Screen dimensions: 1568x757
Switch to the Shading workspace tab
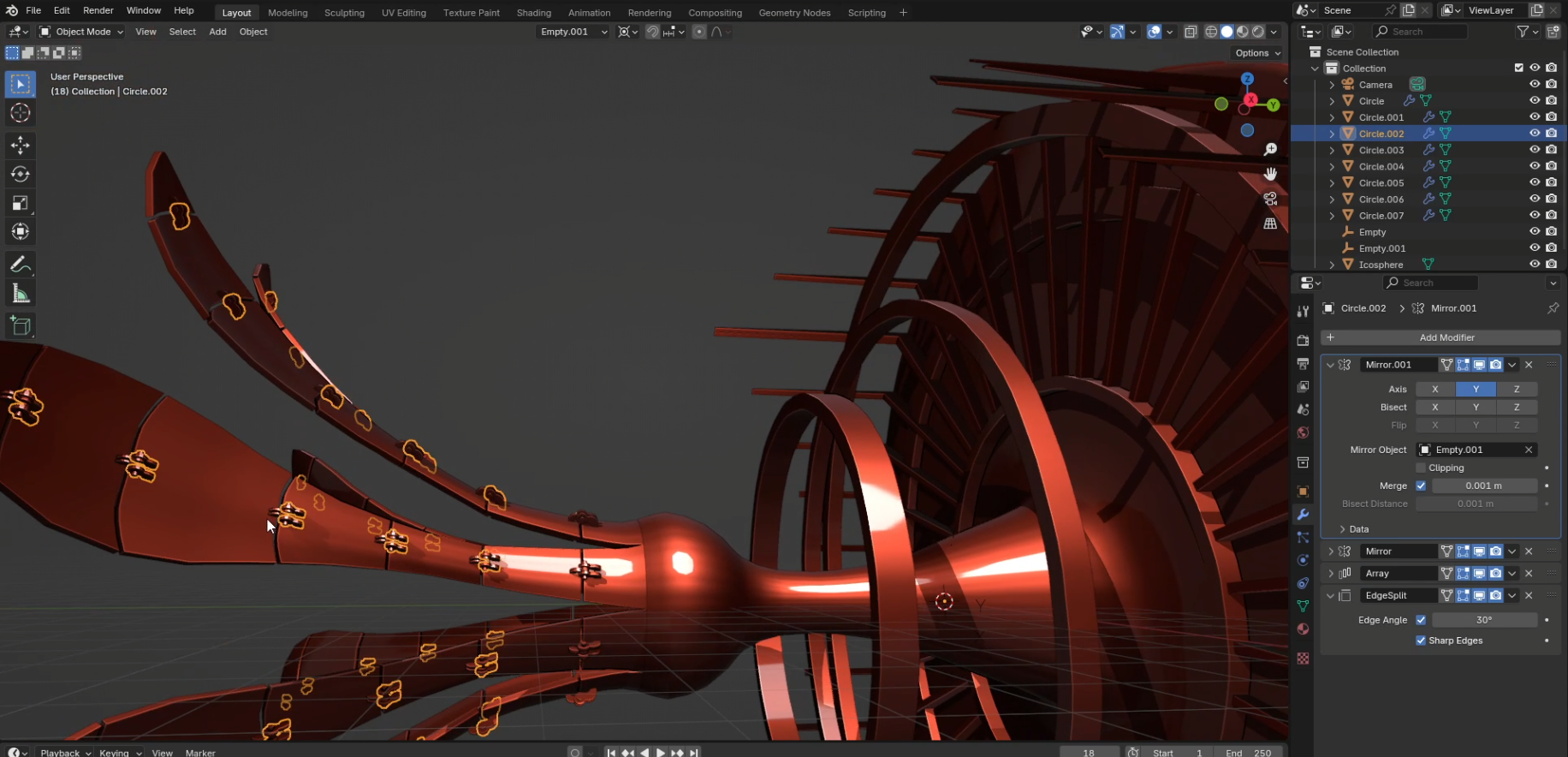coord(534,13)
